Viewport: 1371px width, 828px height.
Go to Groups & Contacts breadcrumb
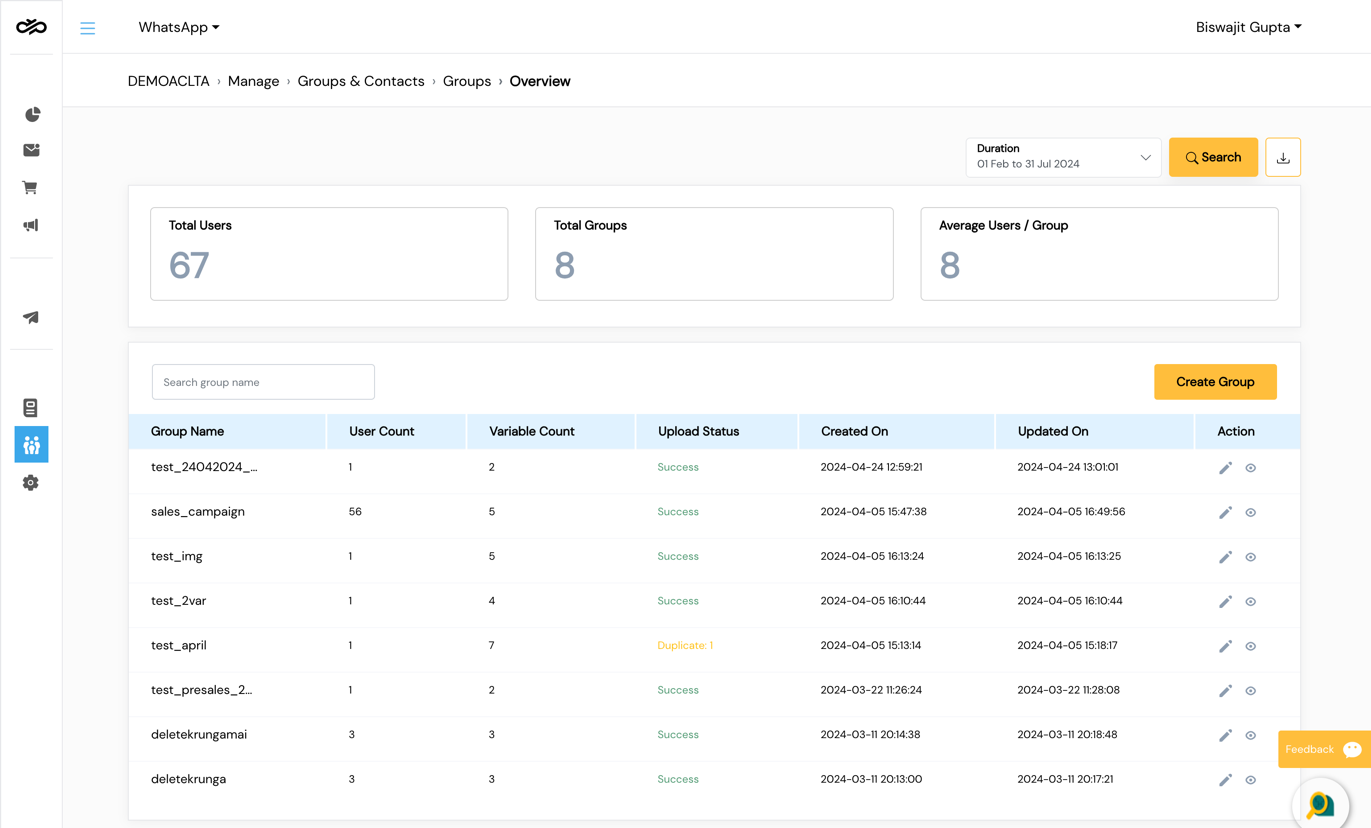[361, 81]
